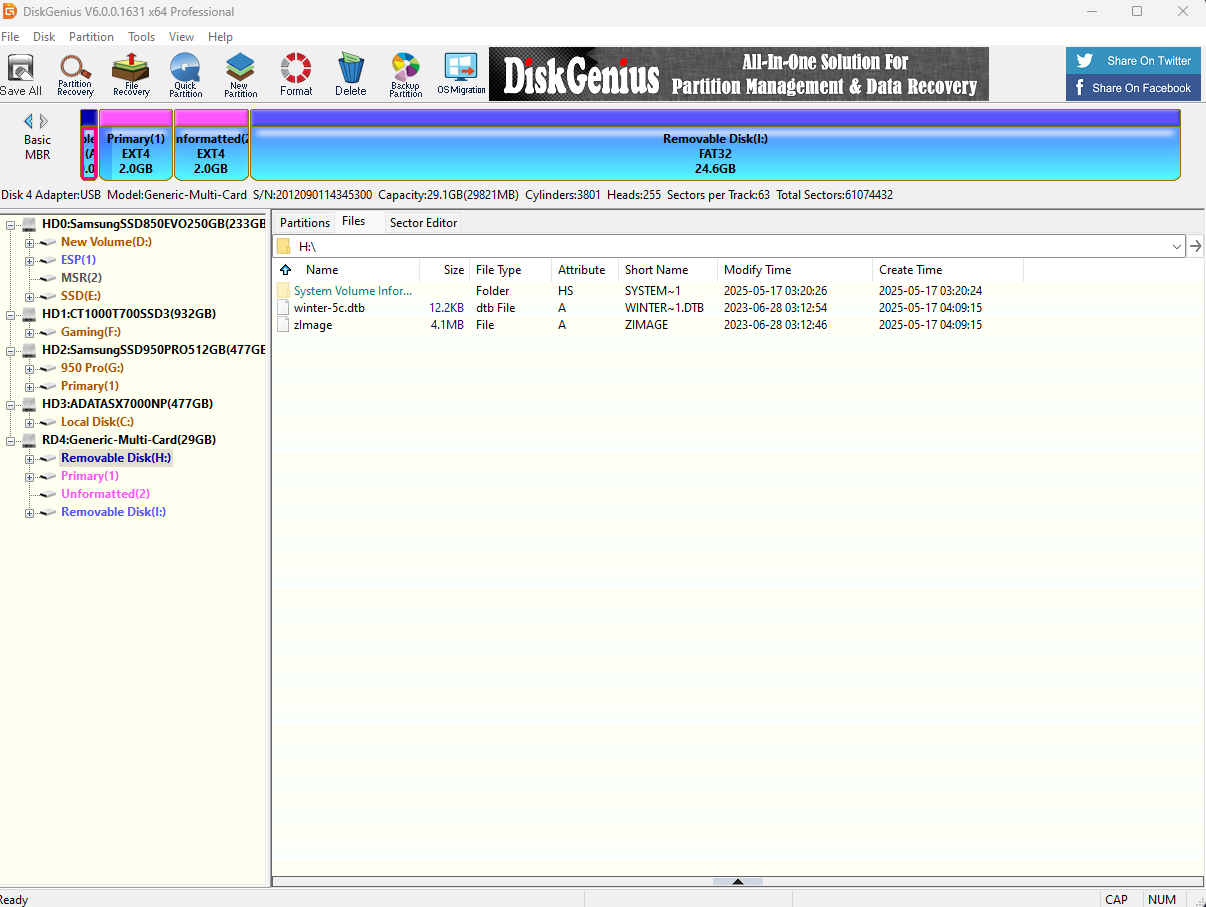Toggle the CAP indicator
This screenshot has height=907, width=1206.
(1117, 899)
